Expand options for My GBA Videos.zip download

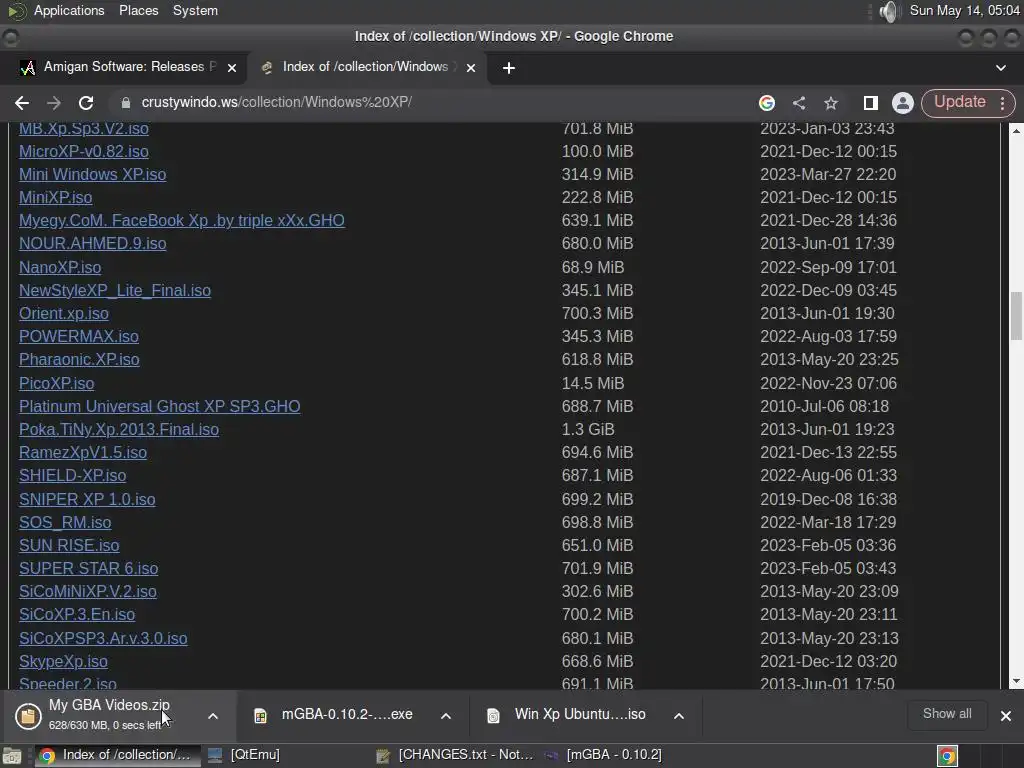[213, 716]
